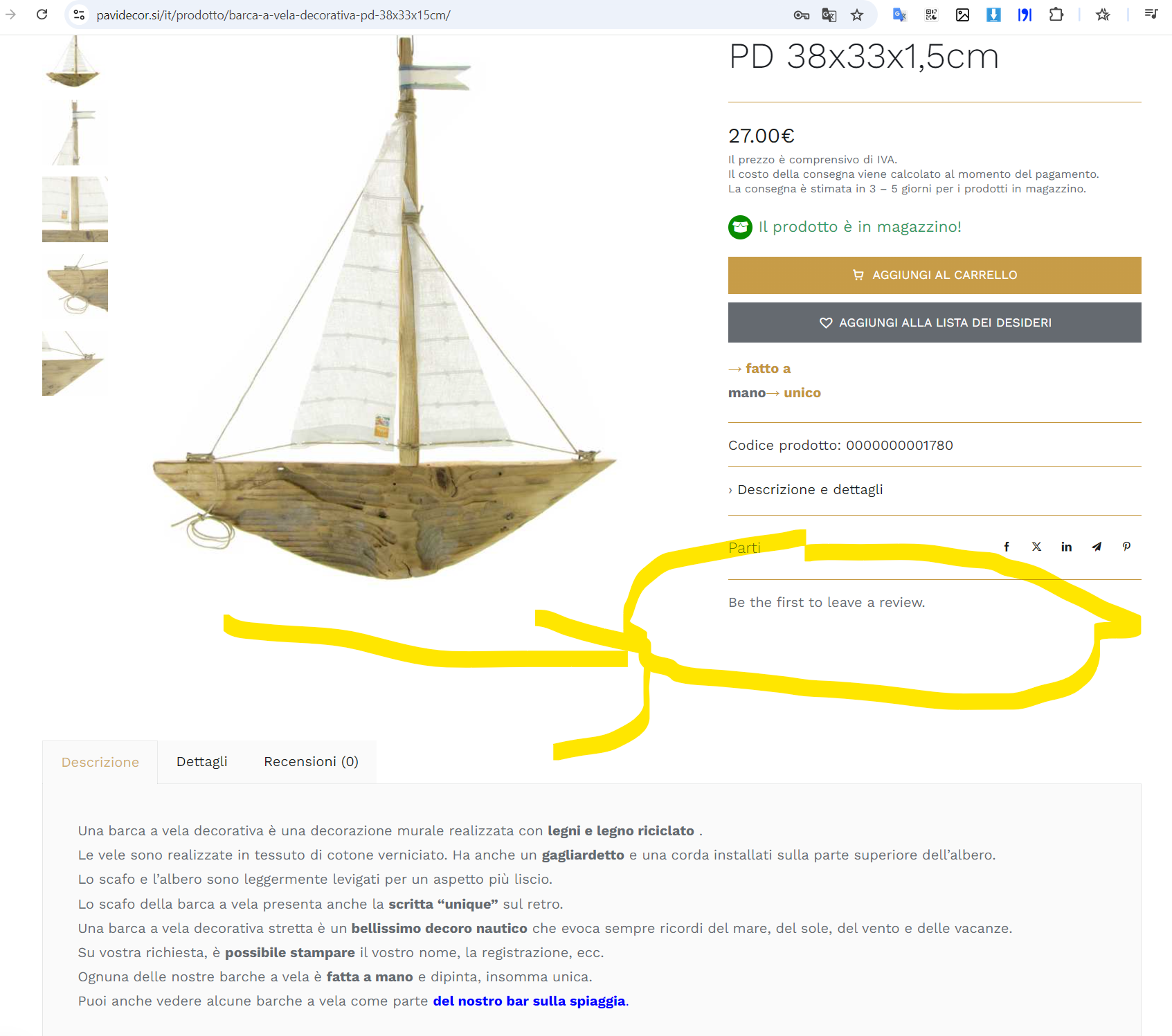Click the password key icon
This screenshot has height=1036, width=1172.
pyautogui.click(x=802, y=15)
